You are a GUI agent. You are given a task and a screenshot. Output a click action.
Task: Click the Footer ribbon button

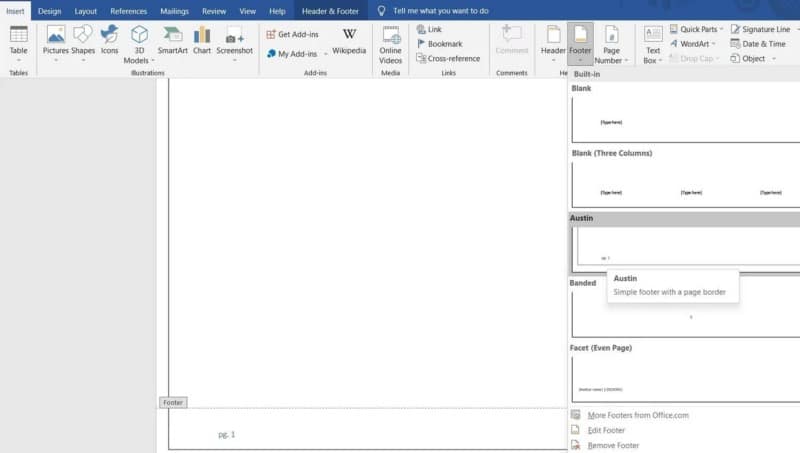[580, 43]
